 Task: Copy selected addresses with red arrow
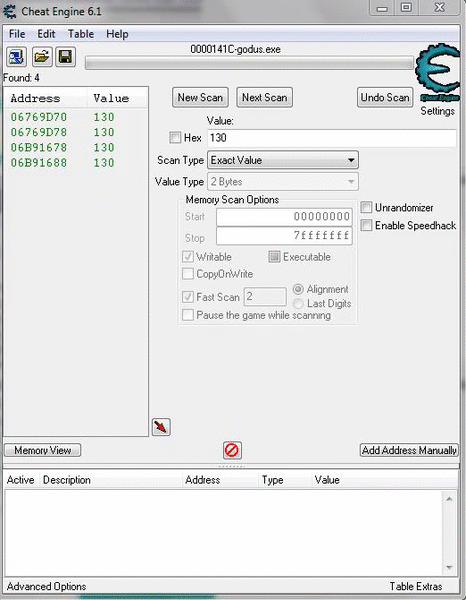pyautogui.click(x=161, y=427)
